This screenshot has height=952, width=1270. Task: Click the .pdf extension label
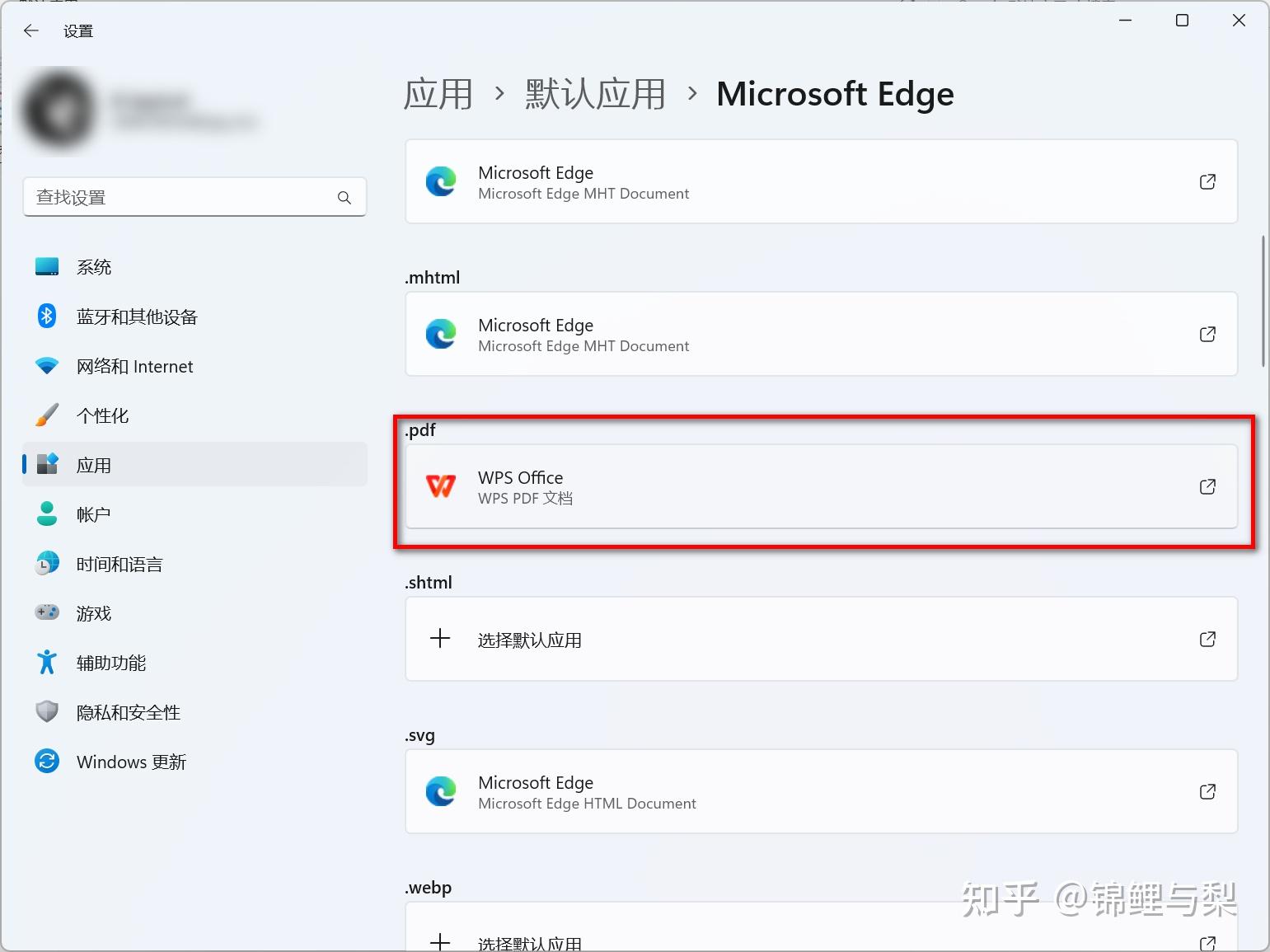[420, 430]
